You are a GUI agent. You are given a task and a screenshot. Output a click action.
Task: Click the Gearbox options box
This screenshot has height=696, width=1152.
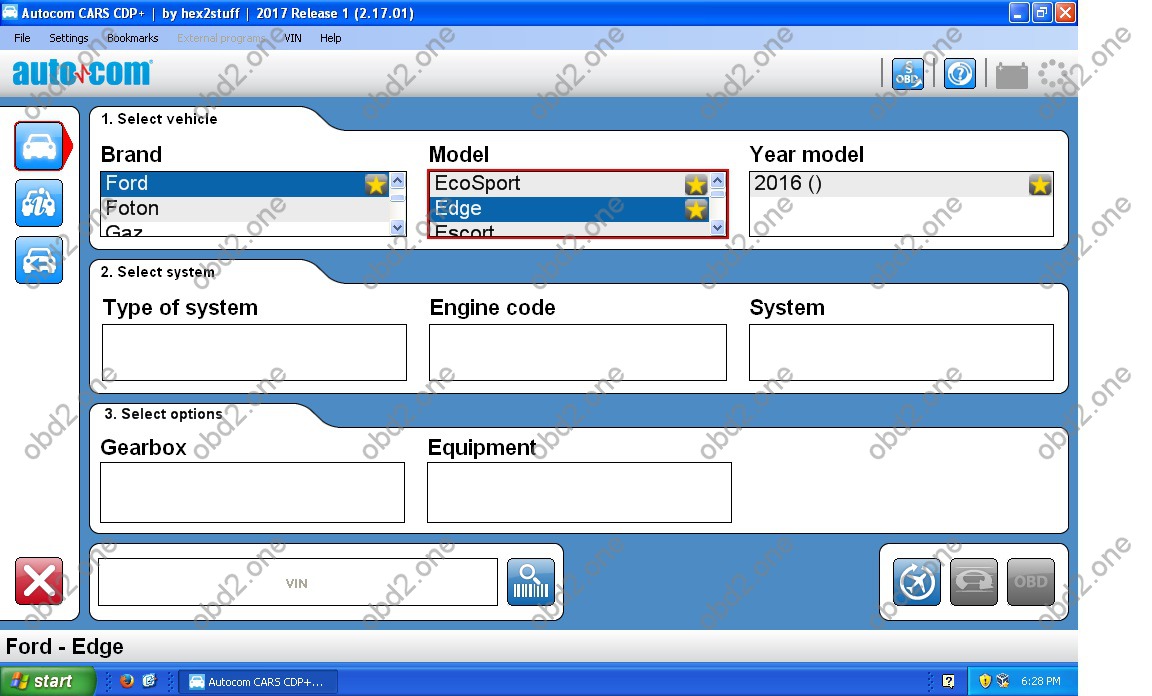tap(252, 492)
